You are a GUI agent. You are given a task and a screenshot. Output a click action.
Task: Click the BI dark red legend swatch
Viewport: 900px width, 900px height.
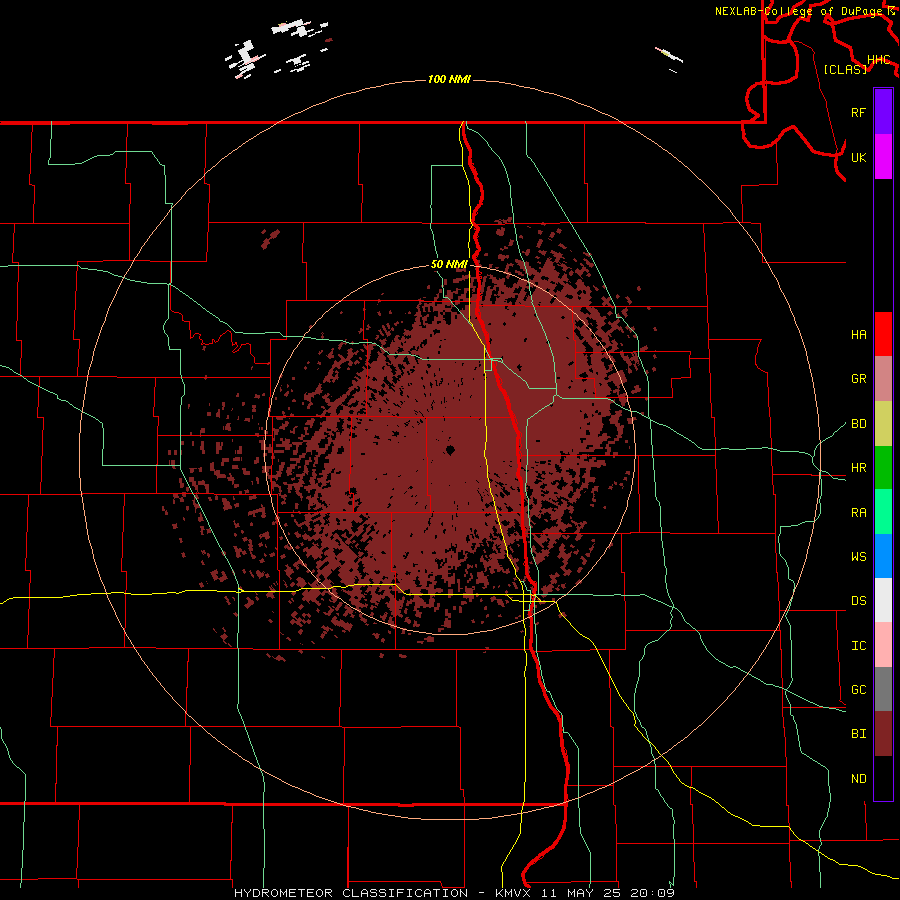(883, 734)
